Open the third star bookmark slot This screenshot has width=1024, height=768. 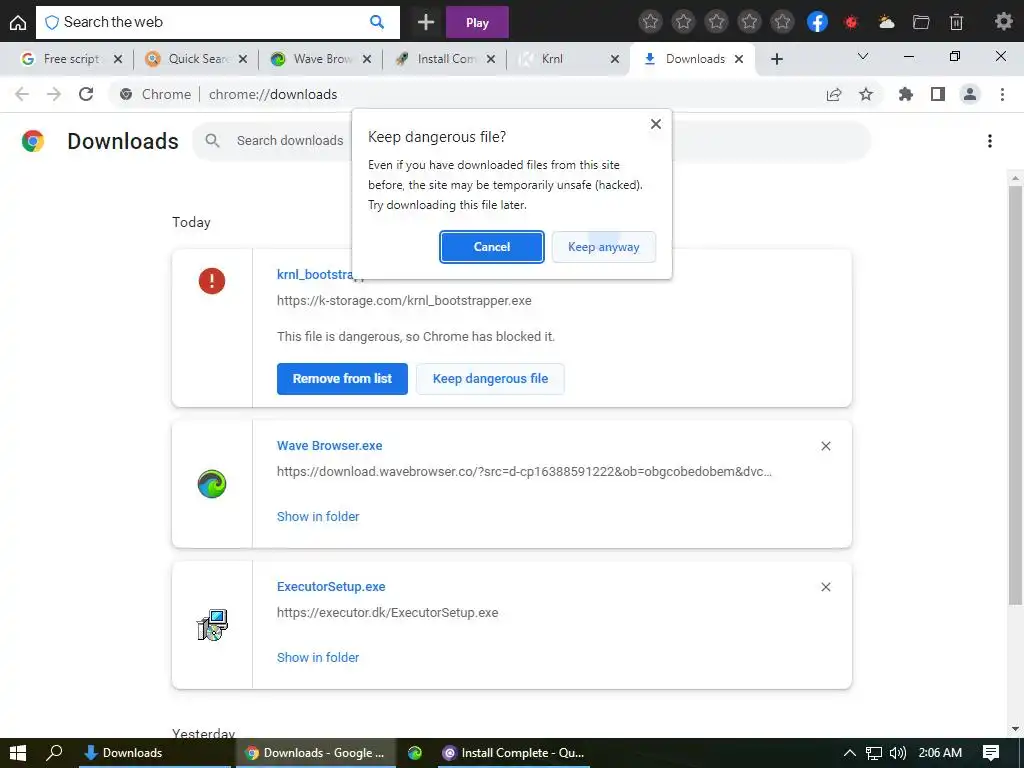pos(716,22)
